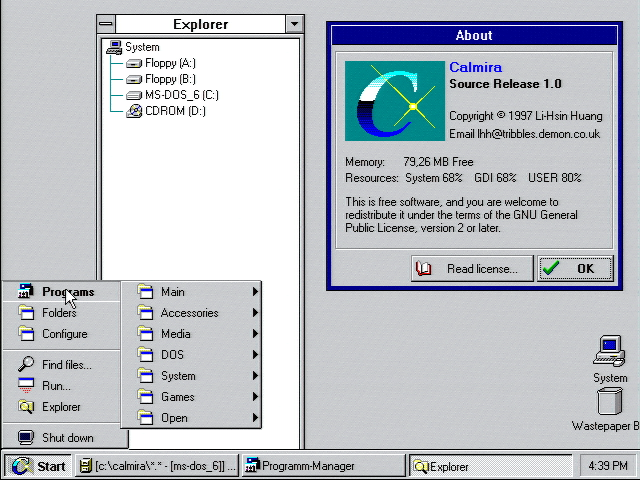
Task: Select the CDROM (D:) drive icon
Action: 135,111
